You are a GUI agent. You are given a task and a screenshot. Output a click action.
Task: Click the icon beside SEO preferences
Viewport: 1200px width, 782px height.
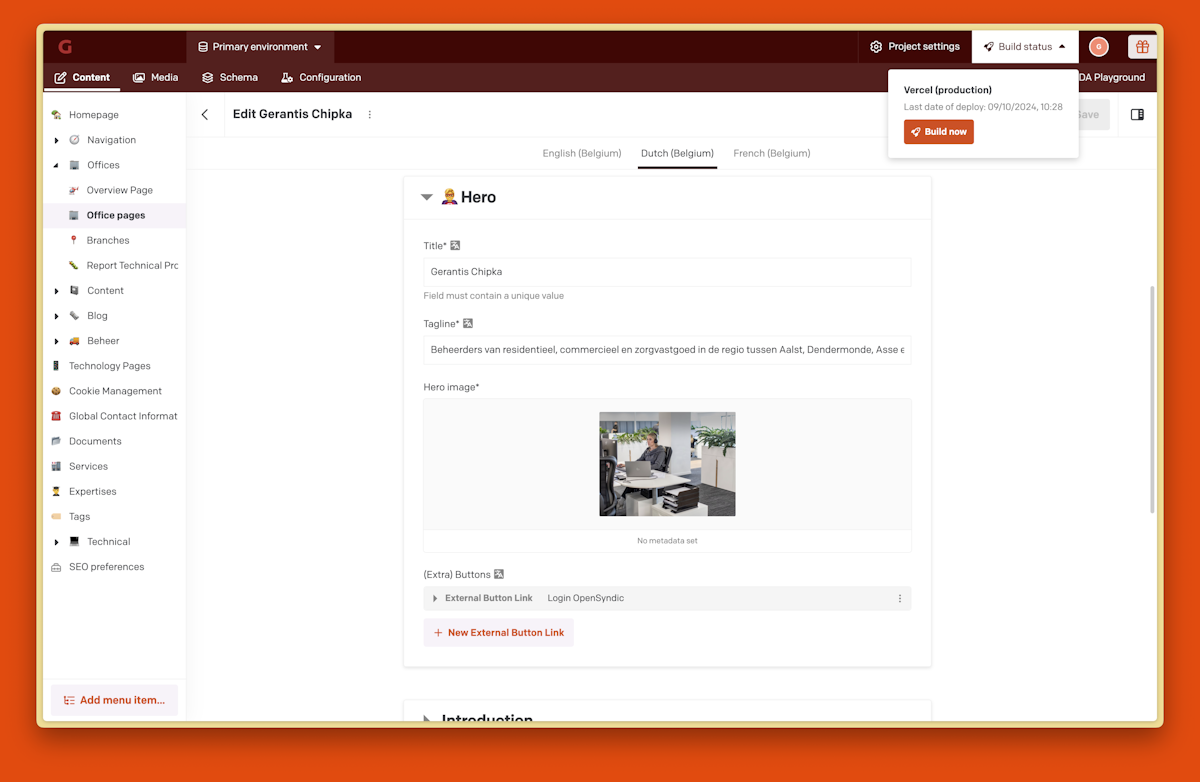(56, 567)
